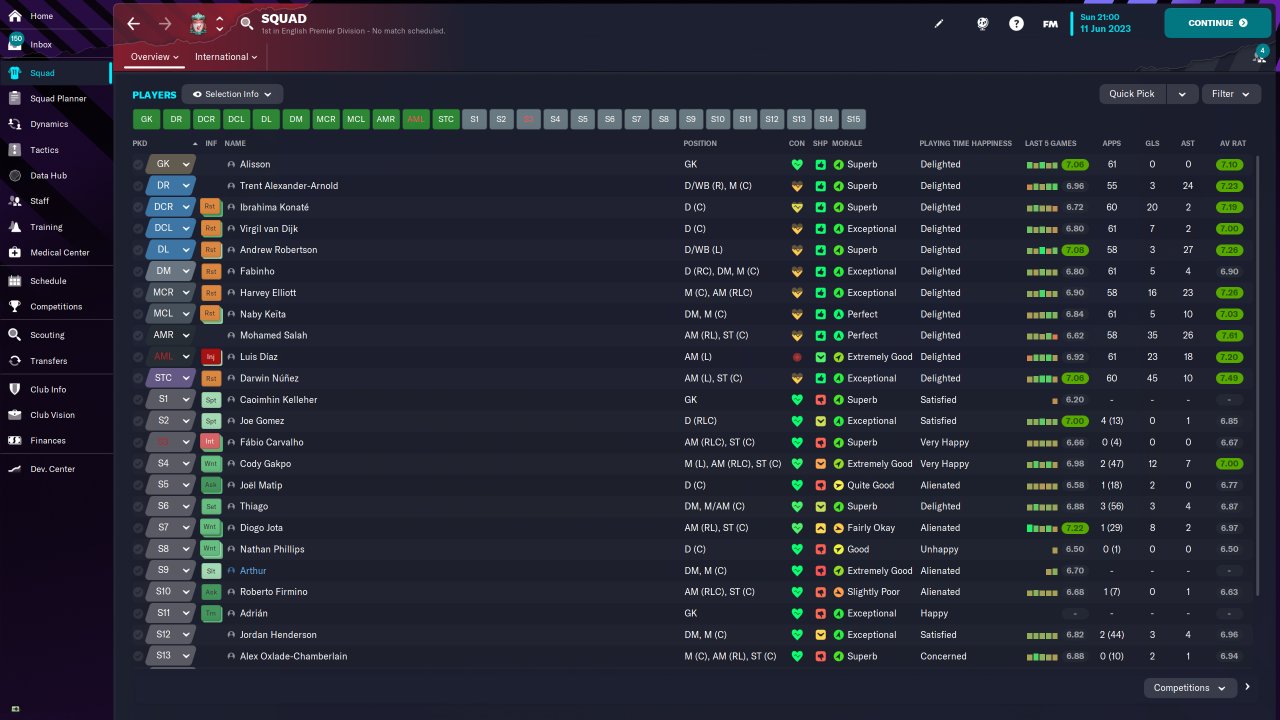Select Alisson's row checkbox

click(138, 164)
